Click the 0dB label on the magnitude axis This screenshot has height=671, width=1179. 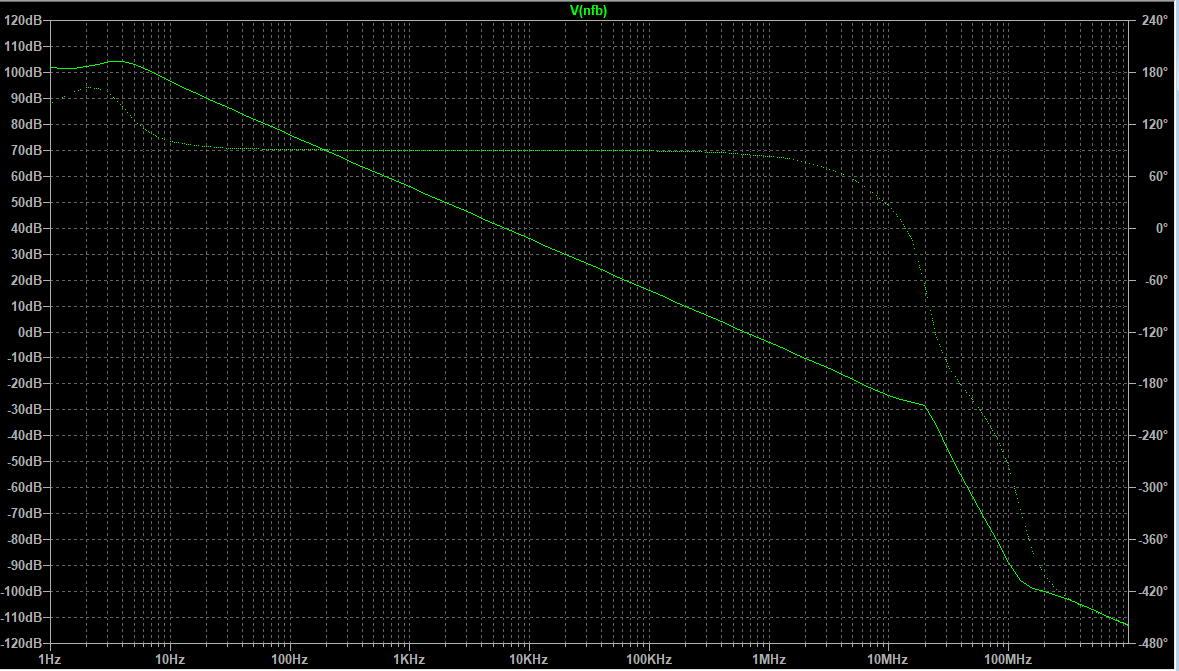[29, 332]
